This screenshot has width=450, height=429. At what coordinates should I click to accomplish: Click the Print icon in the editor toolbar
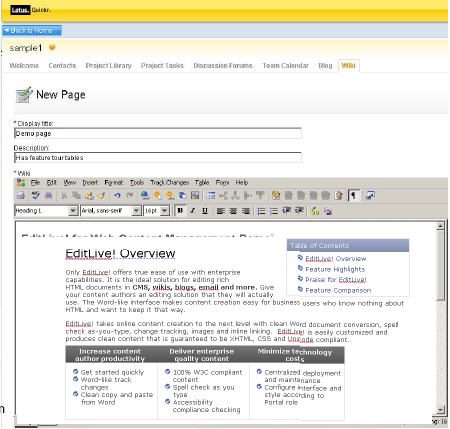[21, 196]
